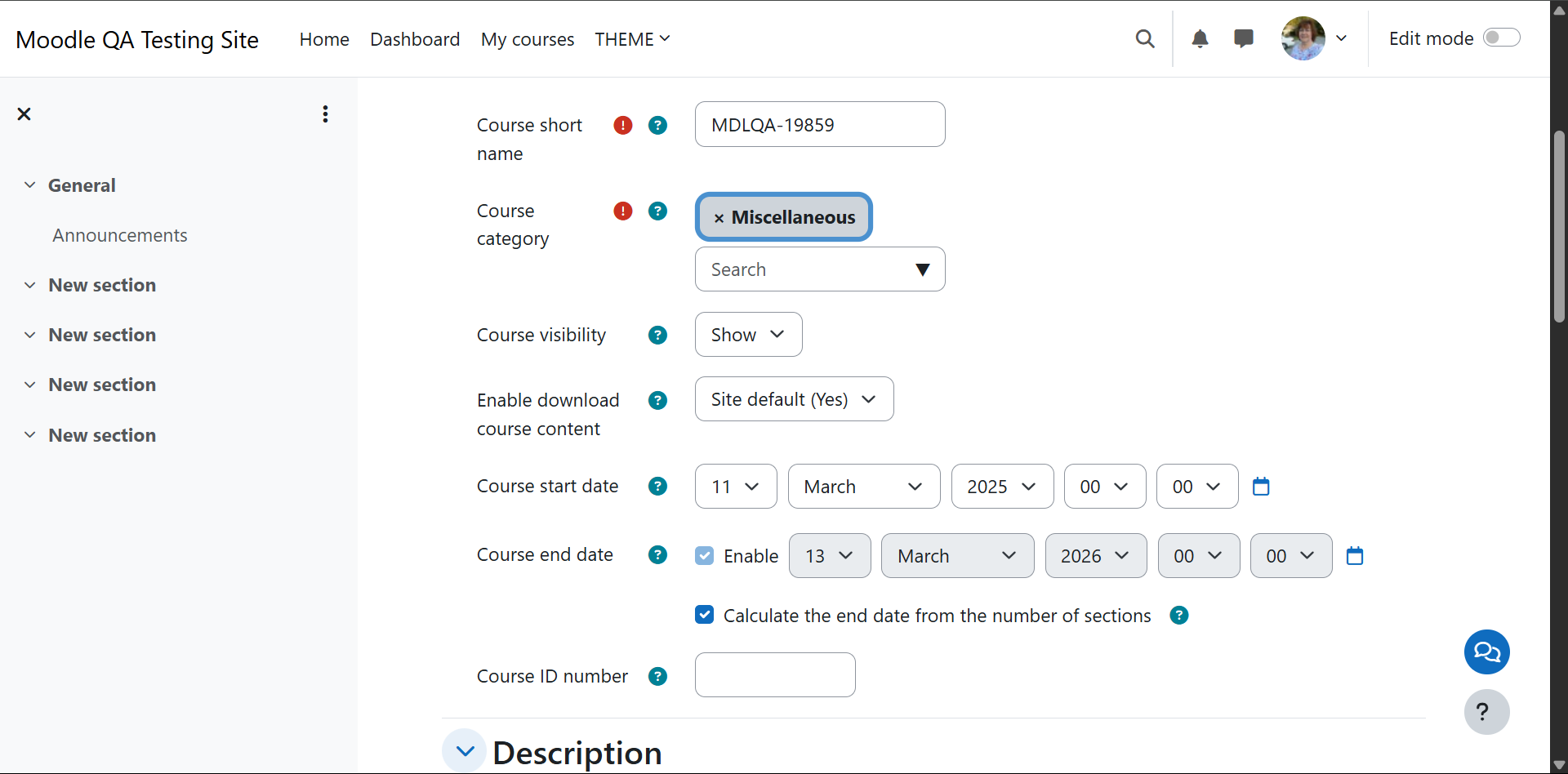Open calendar picker for course start date
Image resolution: width=1568 pixels, height=774 pixels.
[x=1261, y=487]
